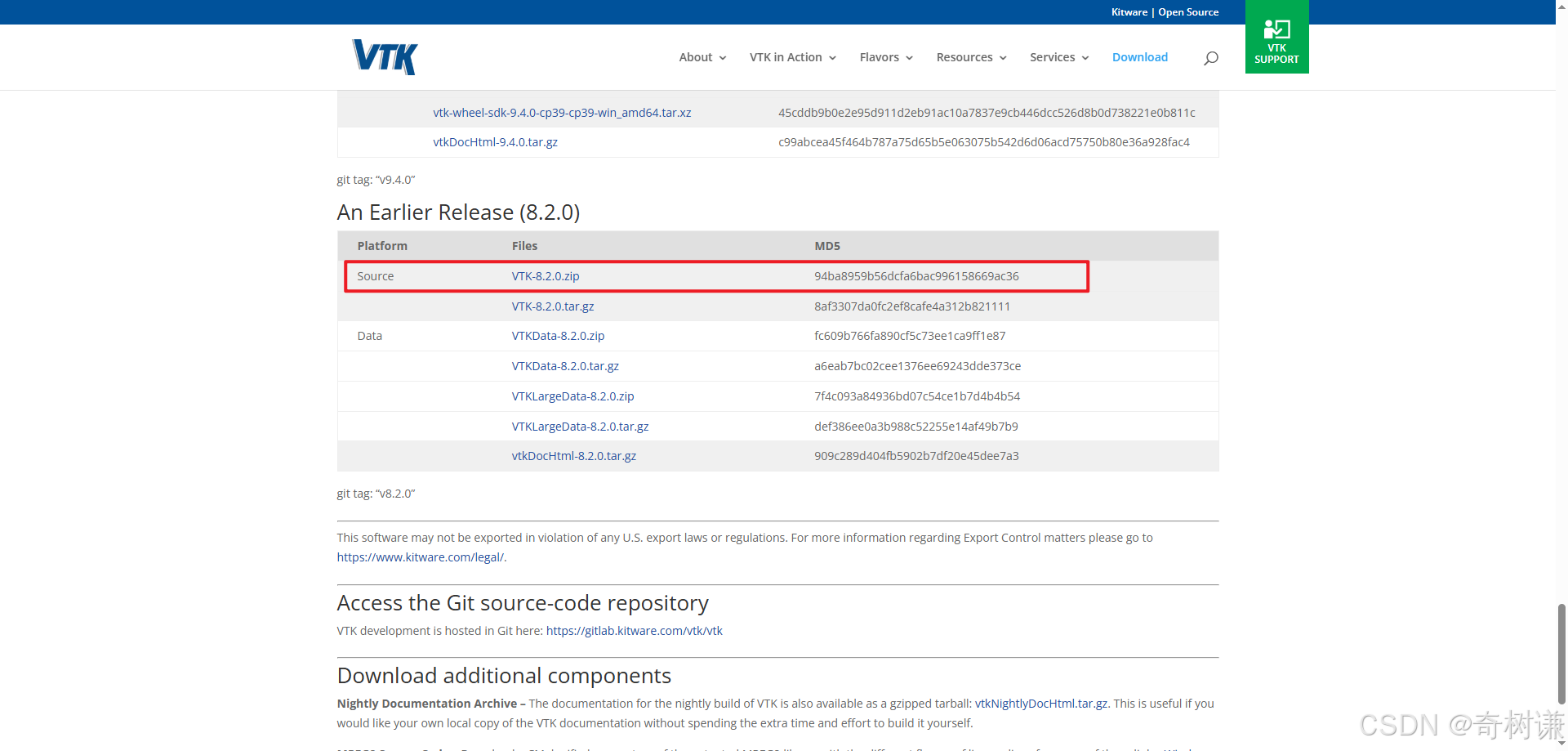Open the VTK in Action menu
The image size is (1568, 751).
click(x=786, y=57)
